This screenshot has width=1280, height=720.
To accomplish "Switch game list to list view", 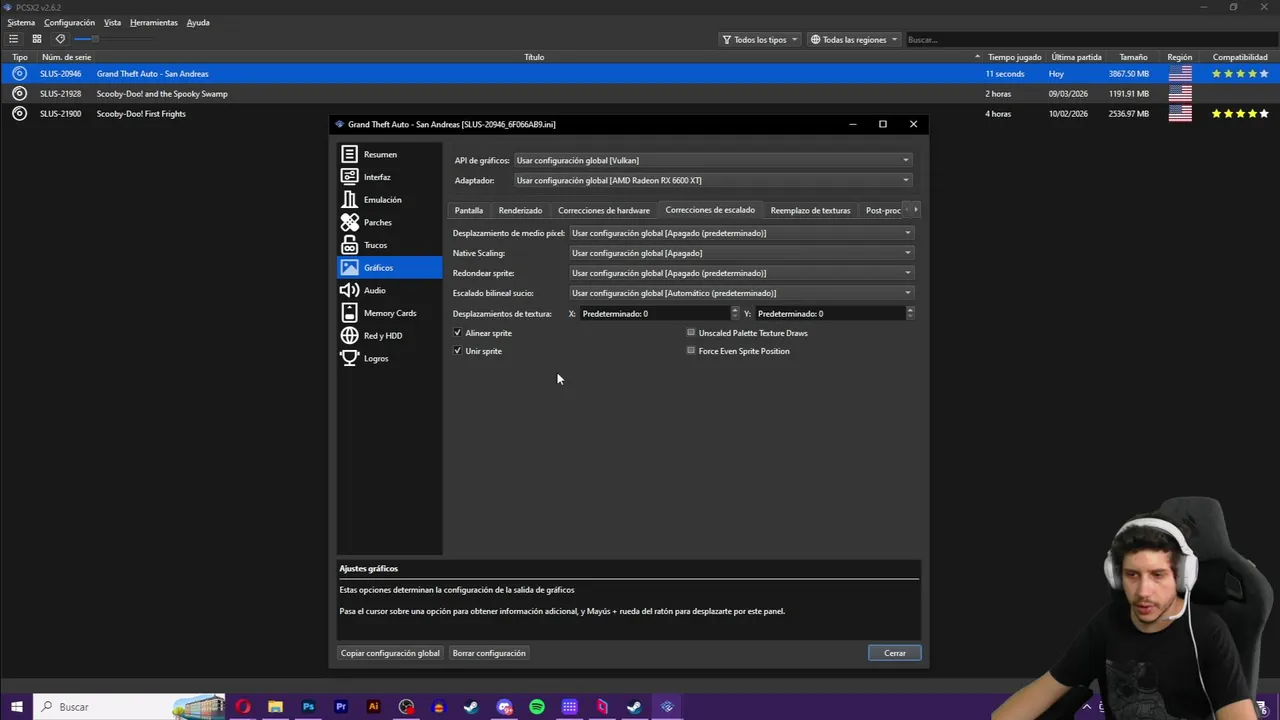I will 13,39.
